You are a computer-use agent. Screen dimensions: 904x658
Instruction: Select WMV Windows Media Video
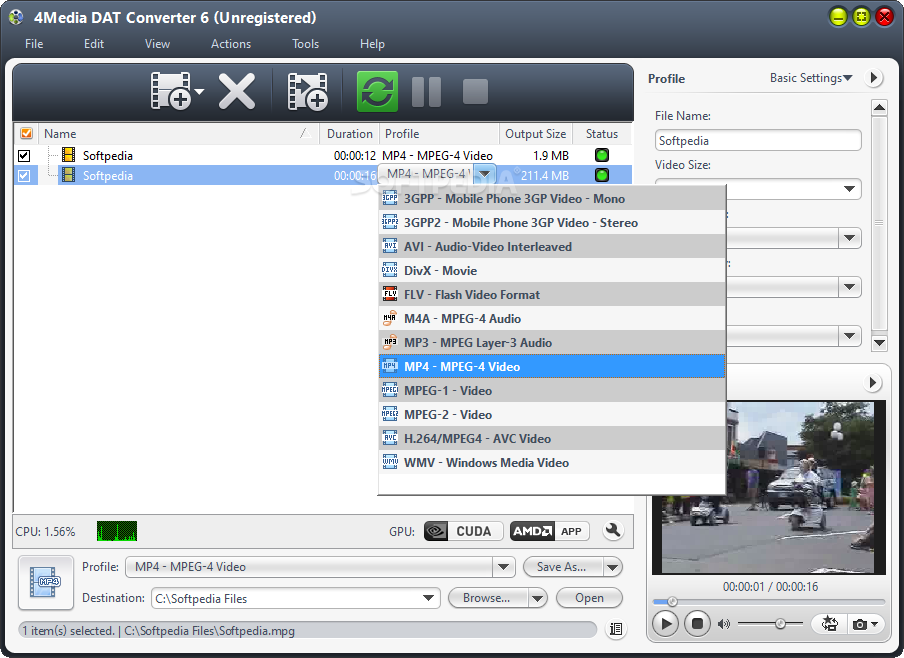click(552, 463)
